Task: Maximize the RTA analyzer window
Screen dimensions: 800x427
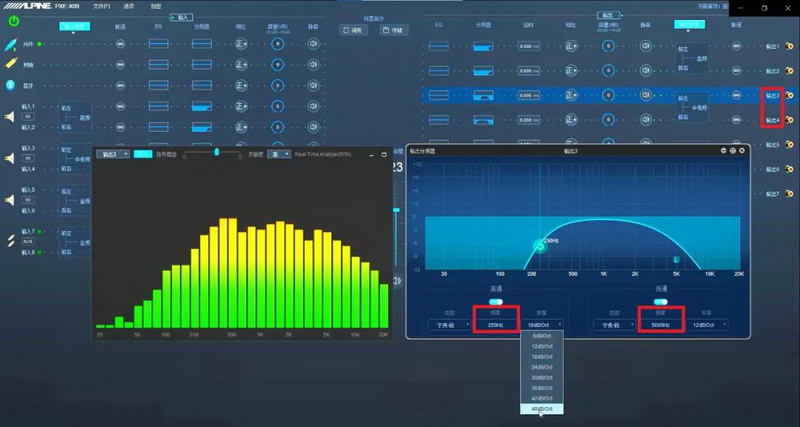Action: tap(384, 154)
